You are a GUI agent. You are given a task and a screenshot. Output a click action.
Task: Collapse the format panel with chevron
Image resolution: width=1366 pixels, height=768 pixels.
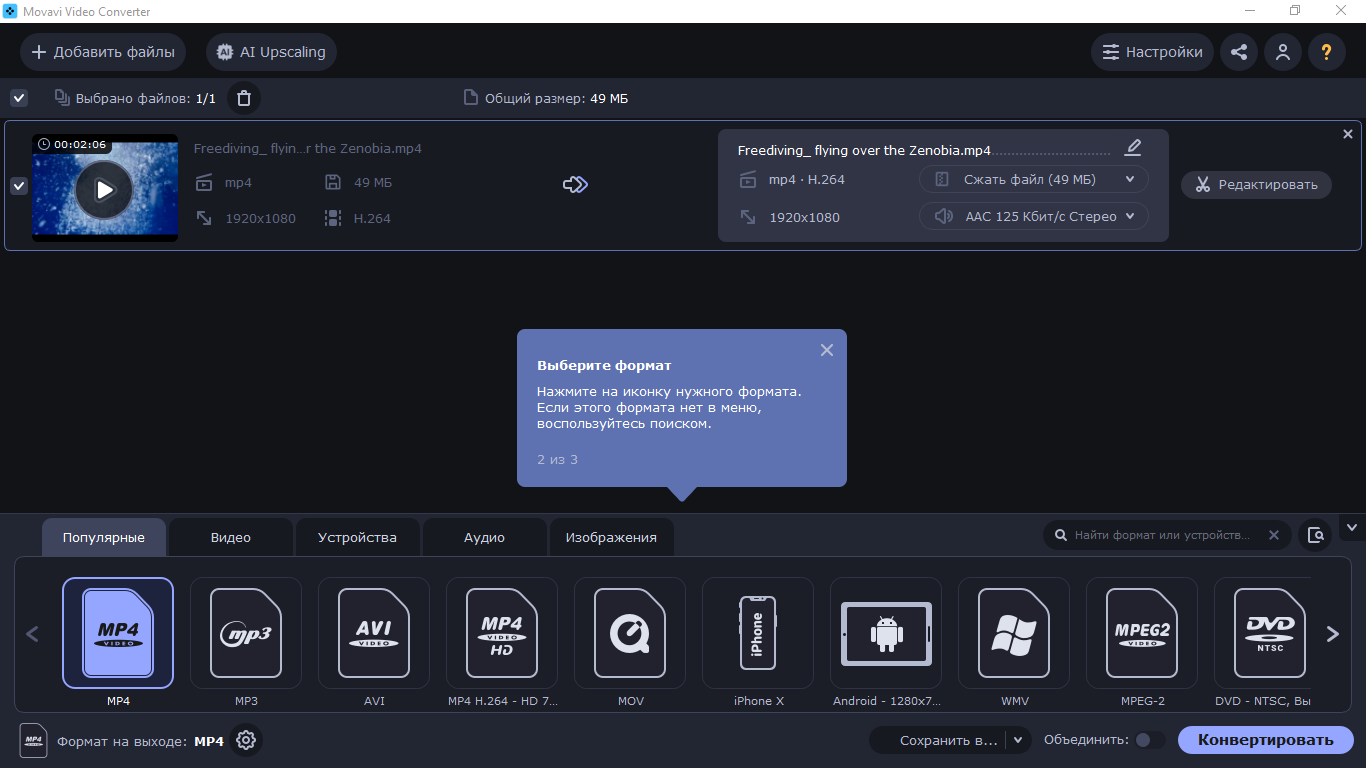1353,527
